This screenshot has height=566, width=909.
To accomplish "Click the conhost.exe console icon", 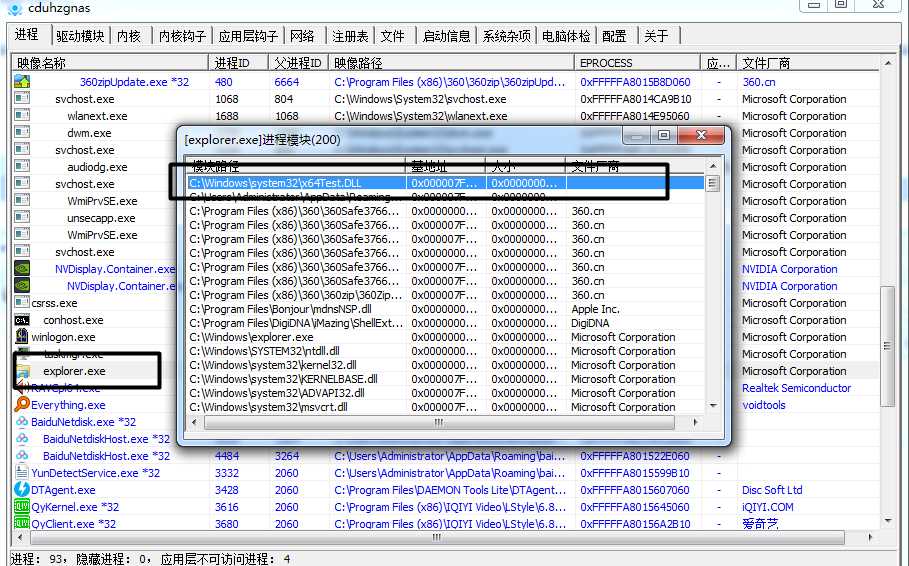I will pos(22,320).
